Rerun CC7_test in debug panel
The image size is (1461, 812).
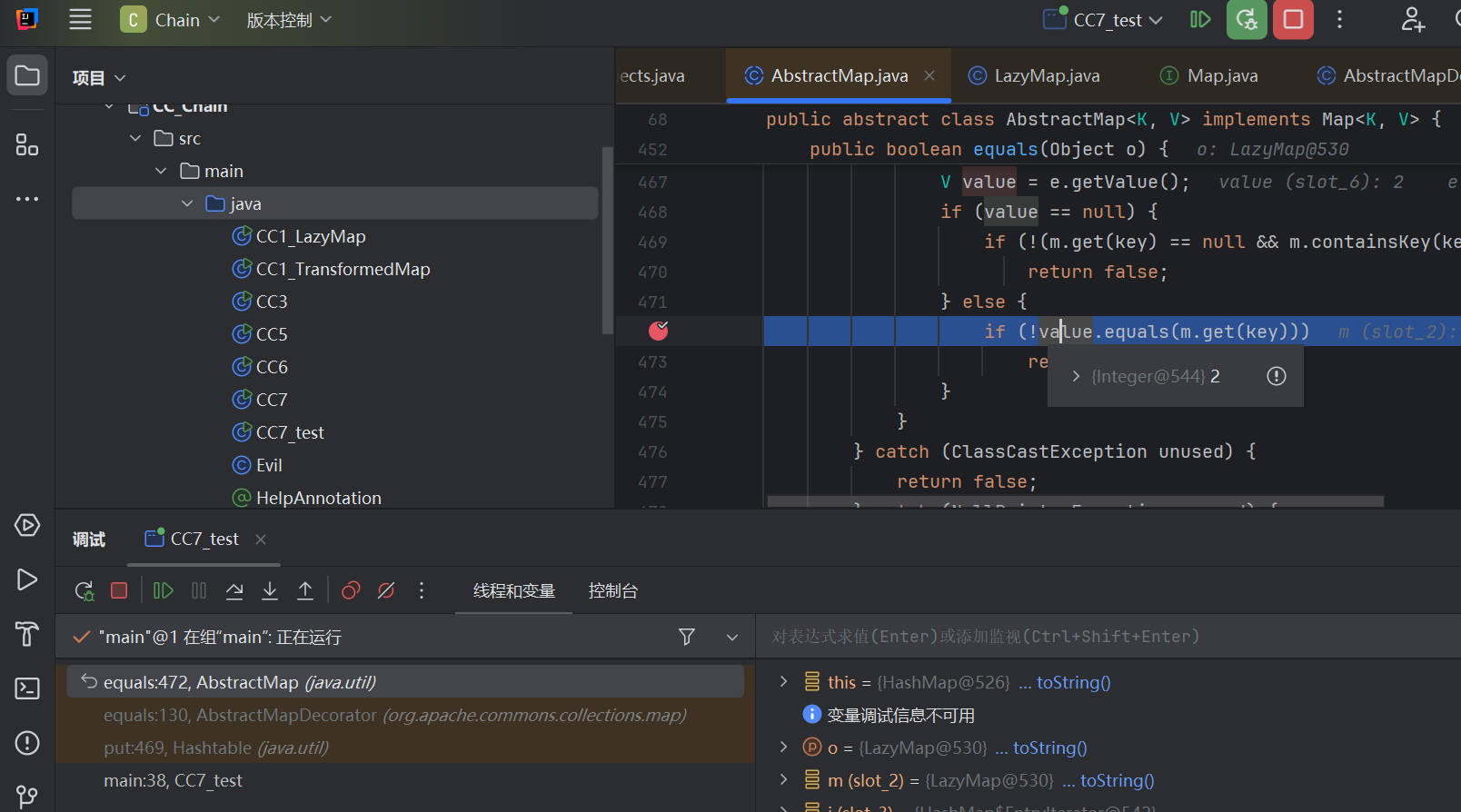(x=84, y=591)
